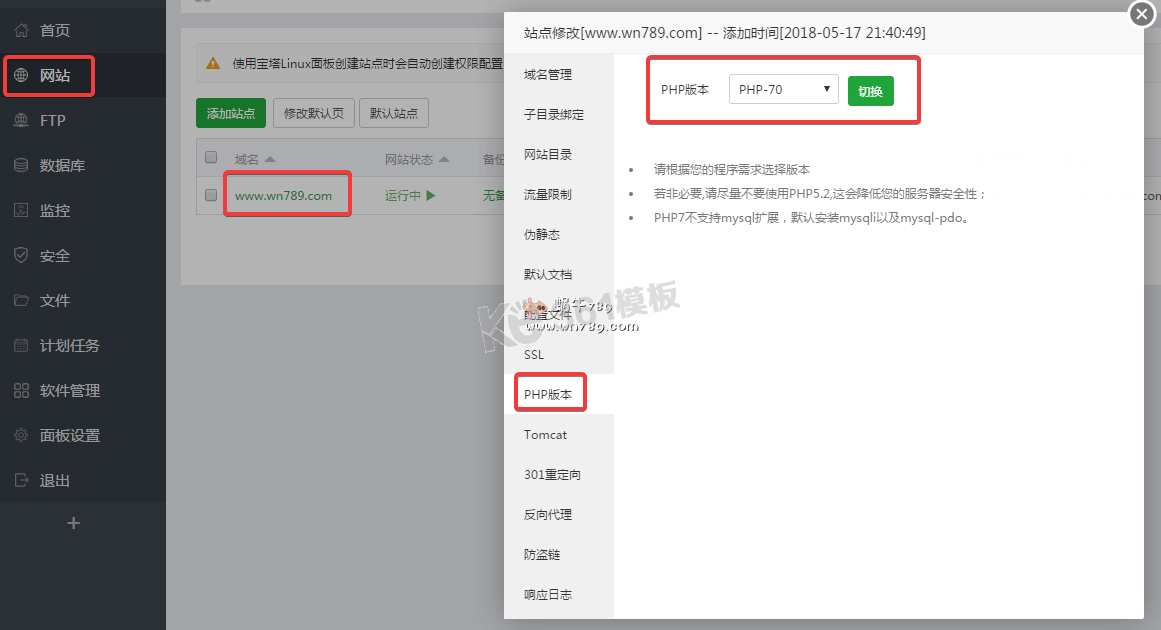Click the dialog title 站点修改[www.wn789.com]
Image resolution: width=1161 pixels, height=630 pixels.
tap(613, 33)
